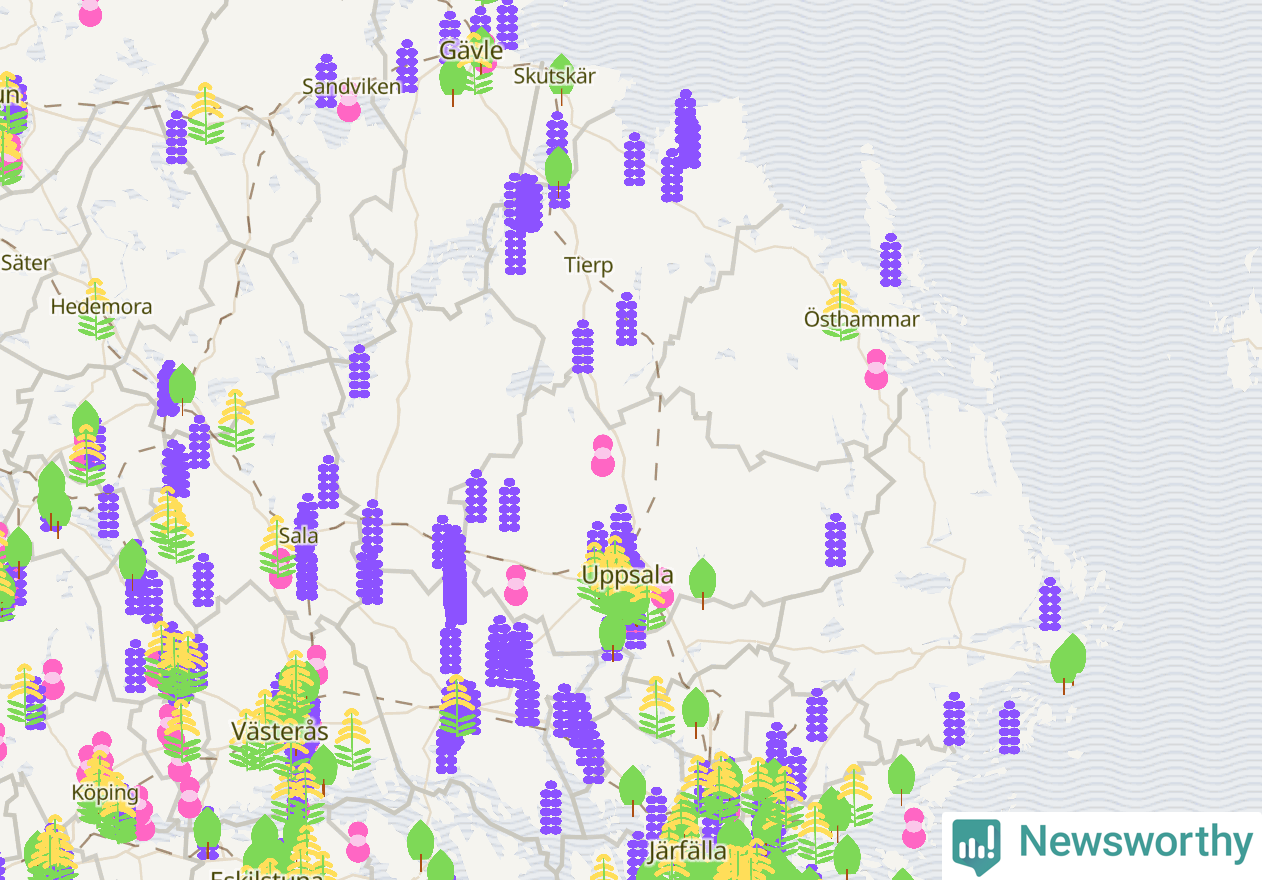Select the green tree on the eastern coast
The image size is (1262, 880).
[1068, 662]
